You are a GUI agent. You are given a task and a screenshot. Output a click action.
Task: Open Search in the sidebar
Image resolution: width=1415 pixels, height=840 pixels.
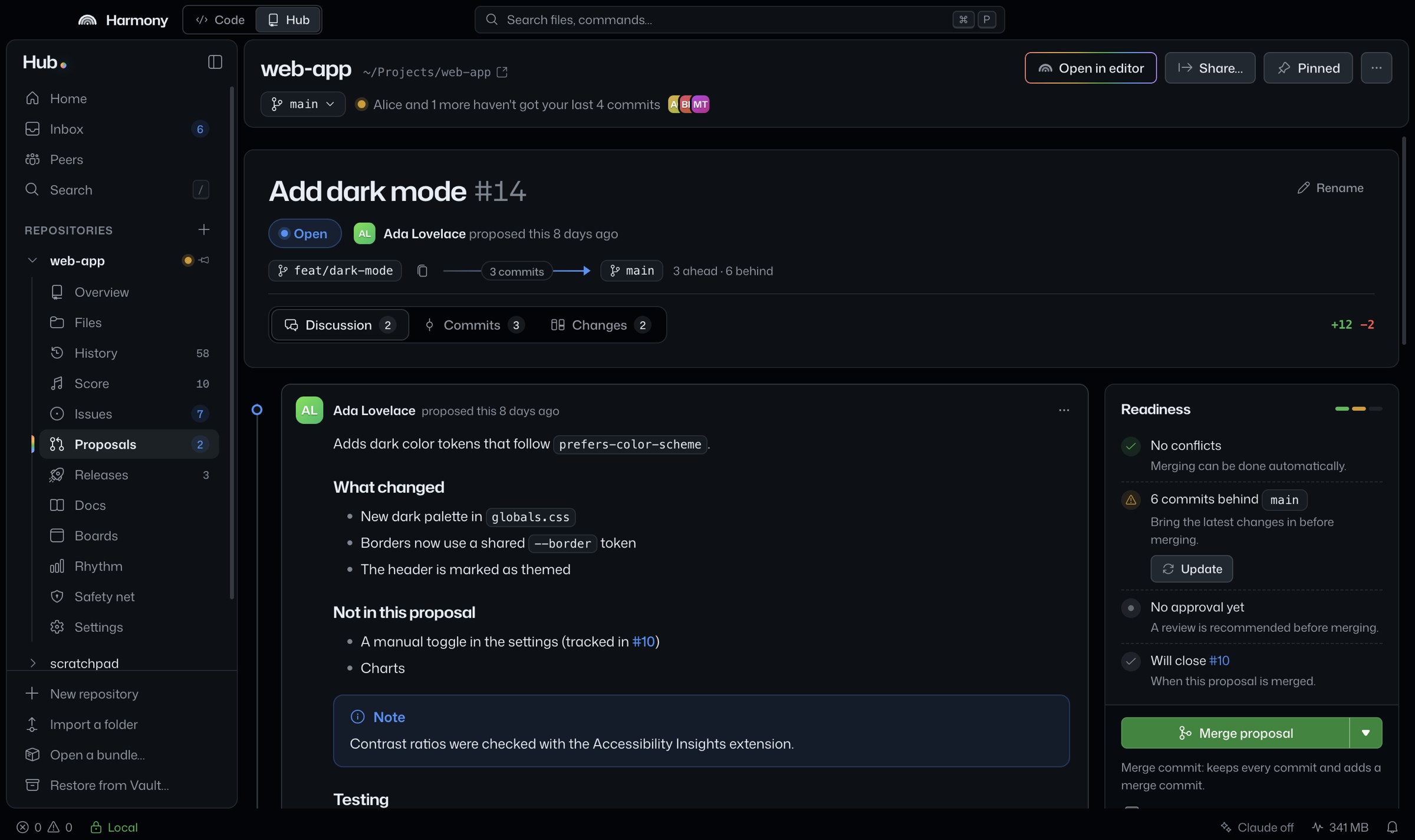tap(119, 190)
